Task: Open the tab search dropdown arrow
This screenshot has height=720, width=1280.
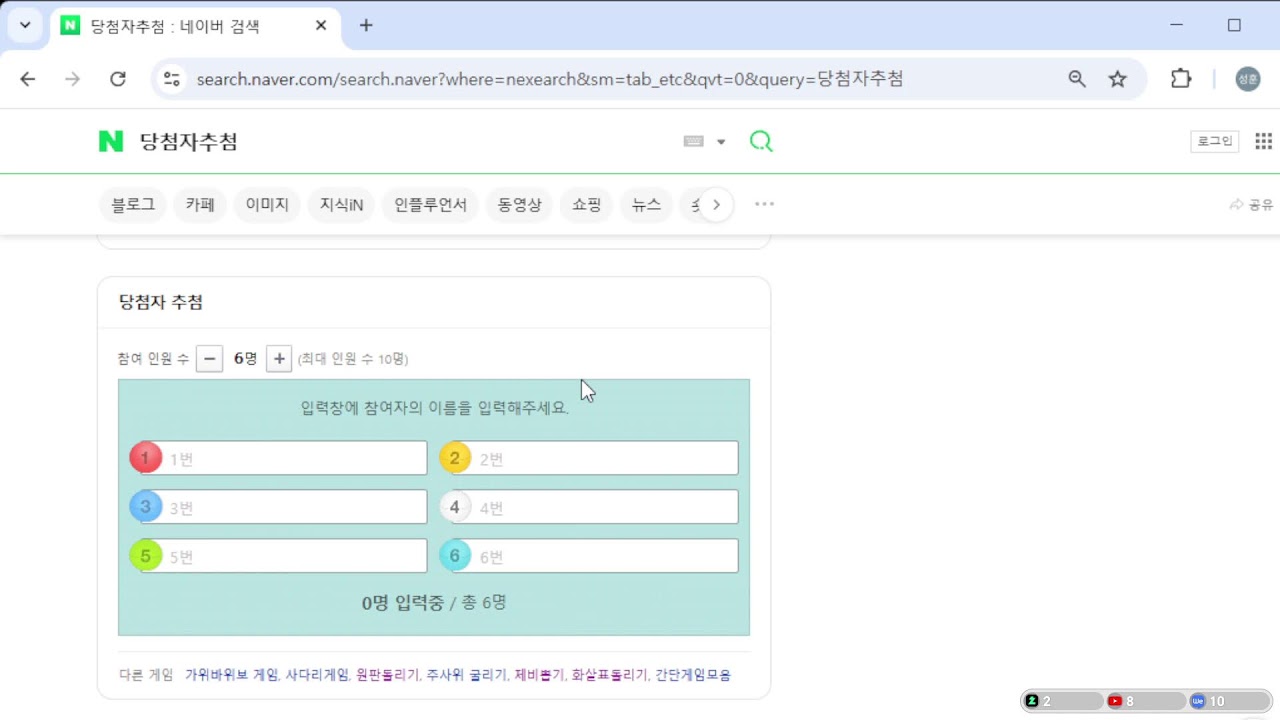Action: point(25,26)
